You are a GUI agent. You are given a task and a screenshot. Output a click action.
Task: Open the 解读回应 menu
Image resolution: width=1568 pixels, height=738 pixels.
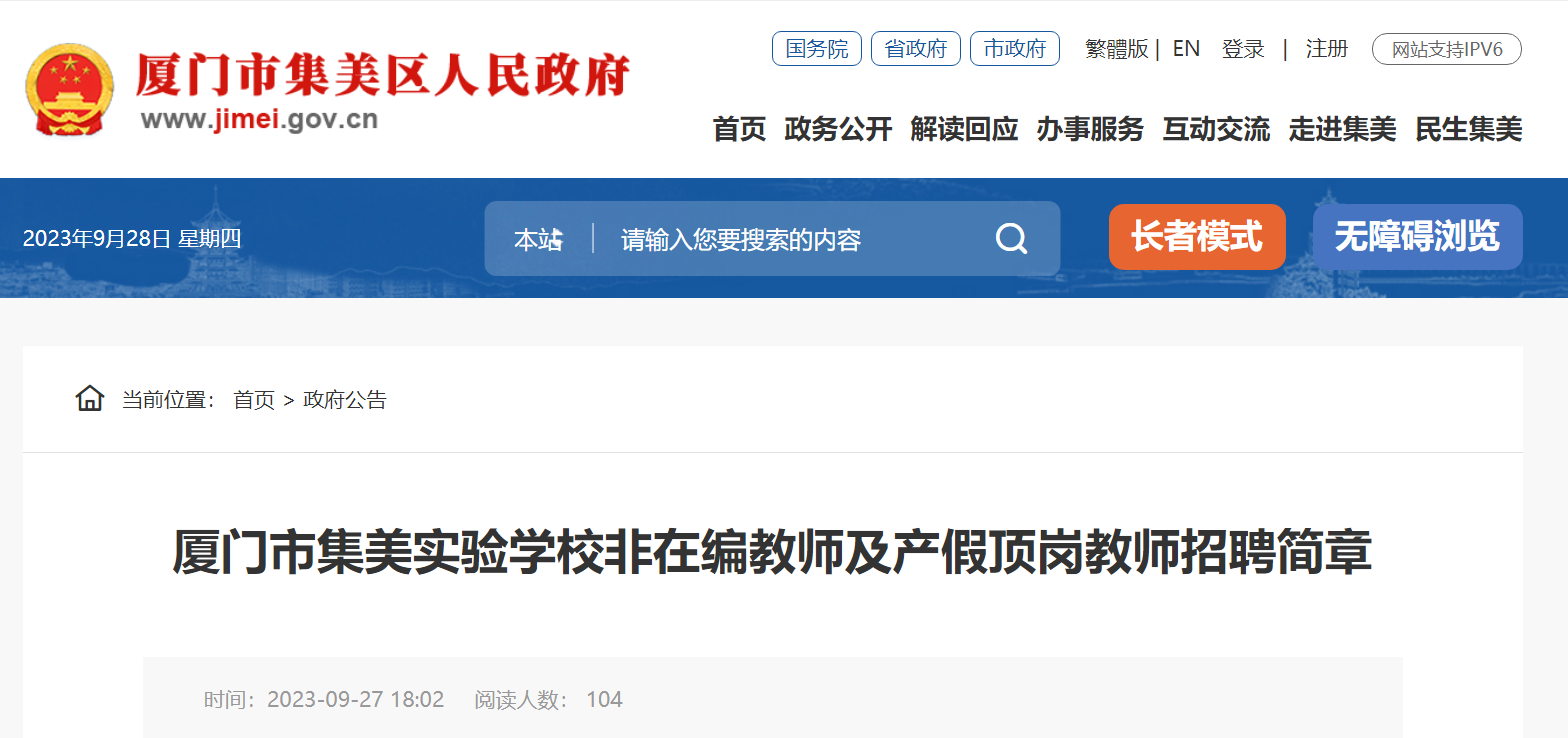[964, 129]
